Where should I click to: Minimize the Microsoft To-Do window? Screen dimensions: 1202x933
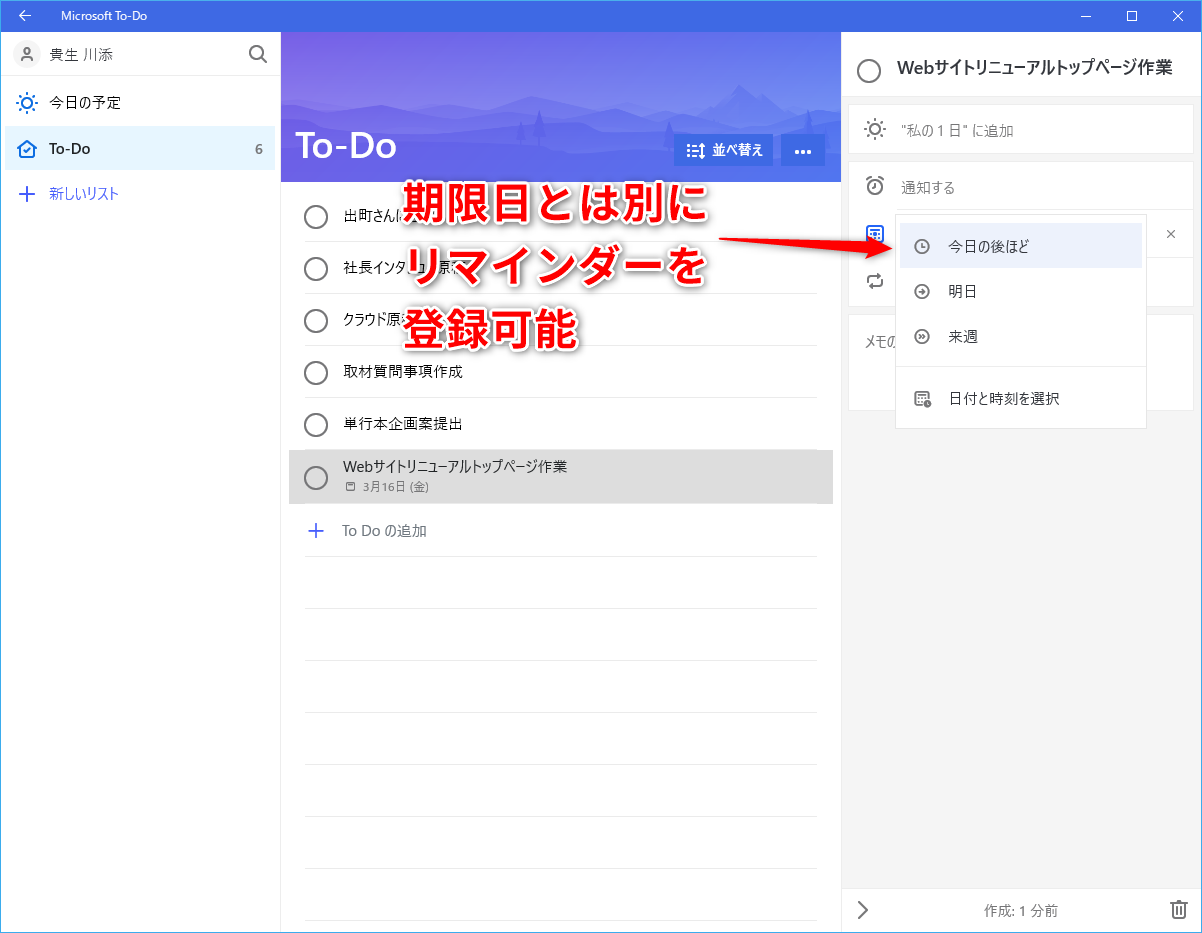1086,16
